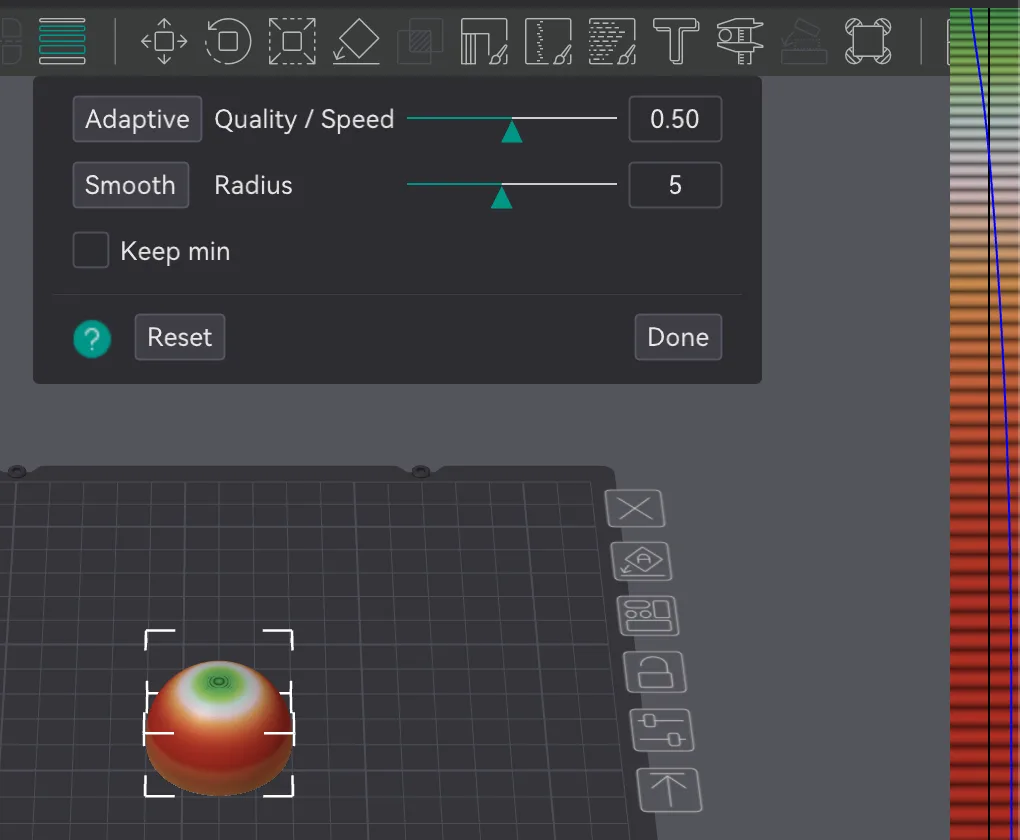Activate the Rotate tool
The image size is (1020, 840).
pos(228,41)
